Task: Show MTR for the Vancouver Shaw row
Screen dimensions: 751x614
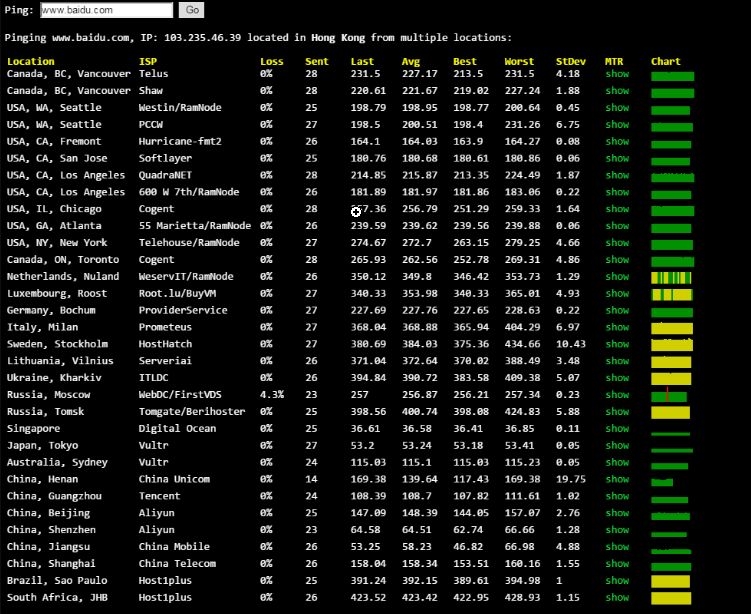Action: [617, 91]
